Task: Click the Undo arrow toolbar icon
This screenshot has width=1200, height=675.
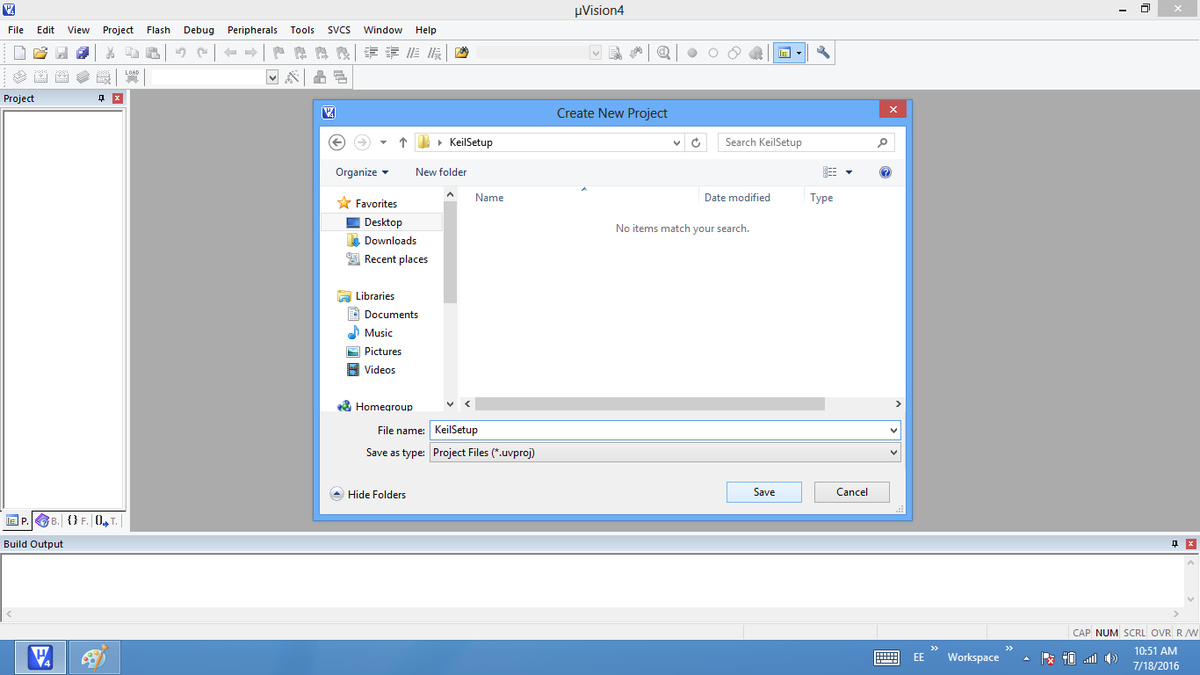Action: point(181,53)
